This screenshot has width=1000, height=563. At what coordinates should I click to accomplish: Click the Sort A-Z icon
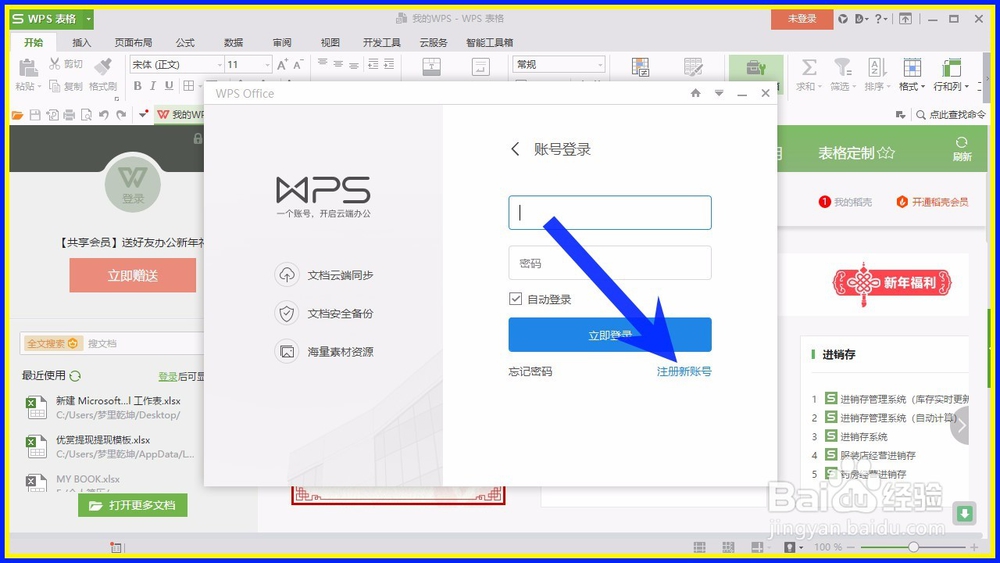(878, 67)
